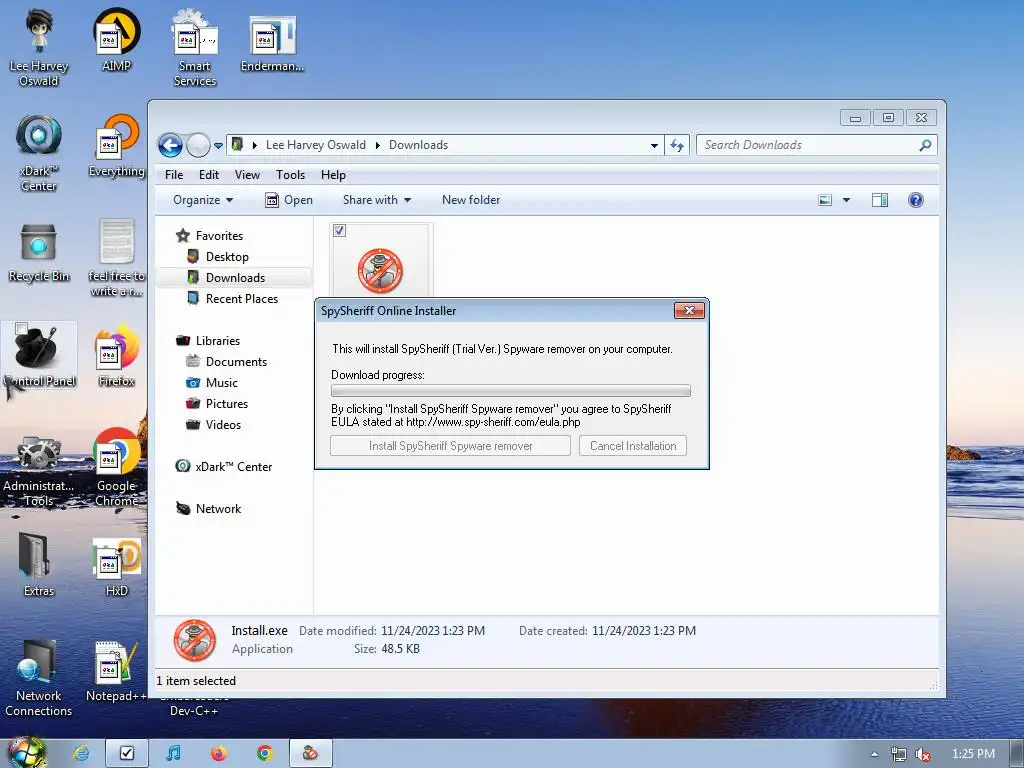Select Recent Places in the sidebar
Screen dimensions: 1024x768
pyautogui.click(x=242, y=298)
